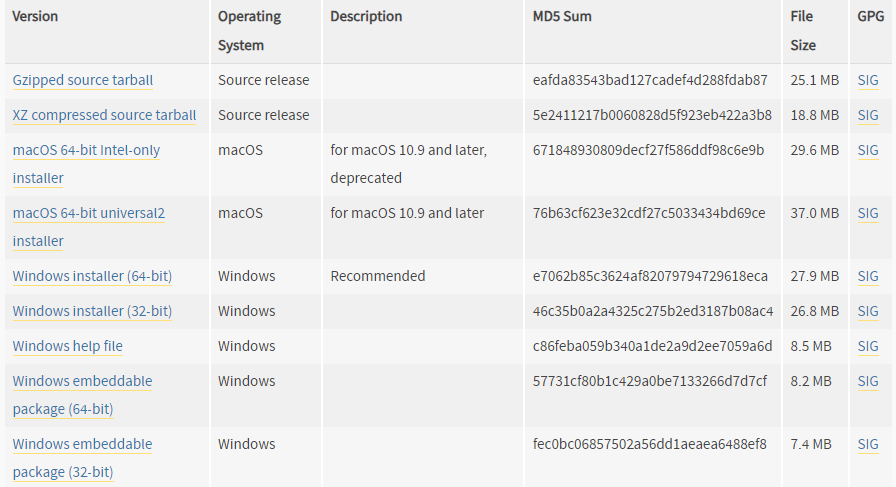
Task: Open SIG for Windows installer (32-bit)
Action: pos(868,312)
